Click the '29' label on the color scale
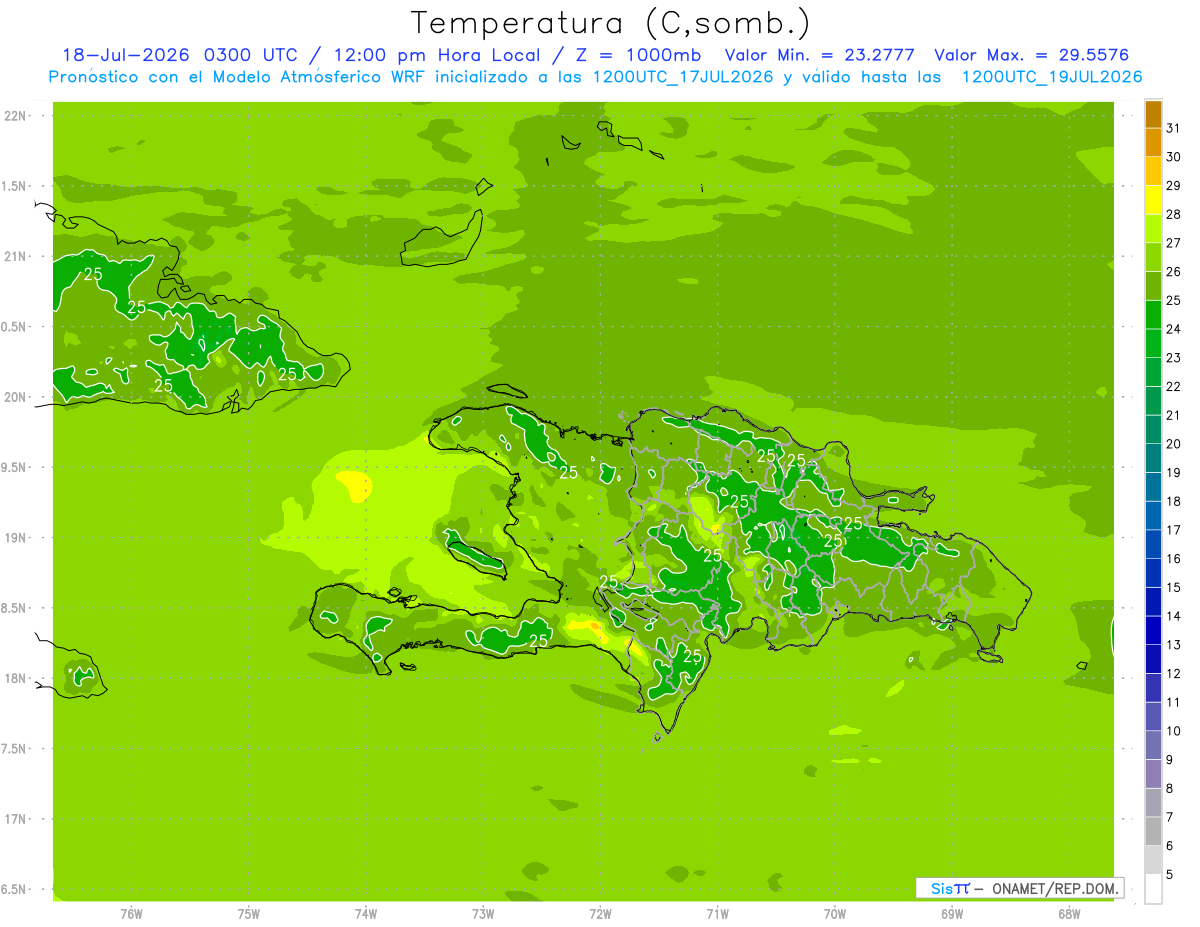The height and width of the screenshot is (927, 1200). (x=1173, y=186)
